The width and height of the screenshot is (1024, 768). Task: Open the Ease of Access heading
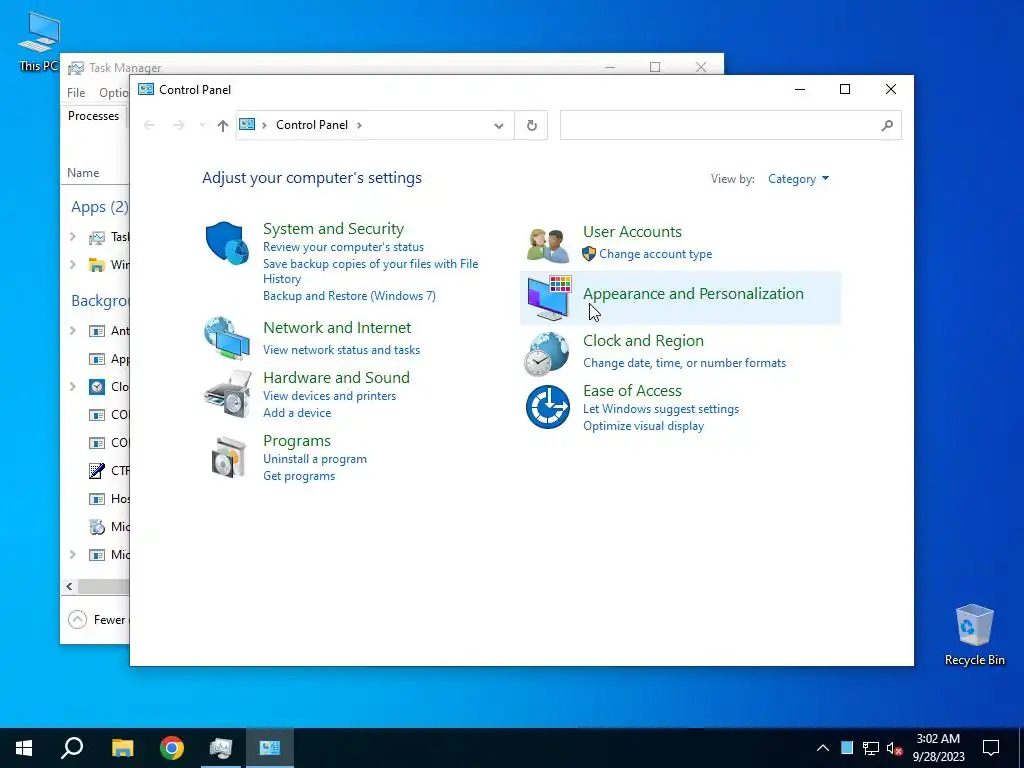(x=632, y=391)
